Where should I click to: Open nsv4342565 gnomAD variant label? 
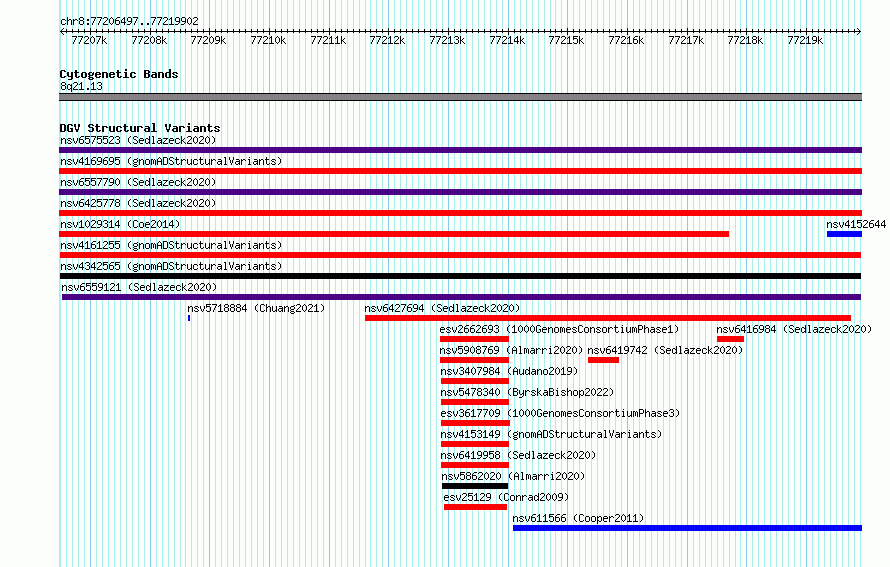[171, 266]
